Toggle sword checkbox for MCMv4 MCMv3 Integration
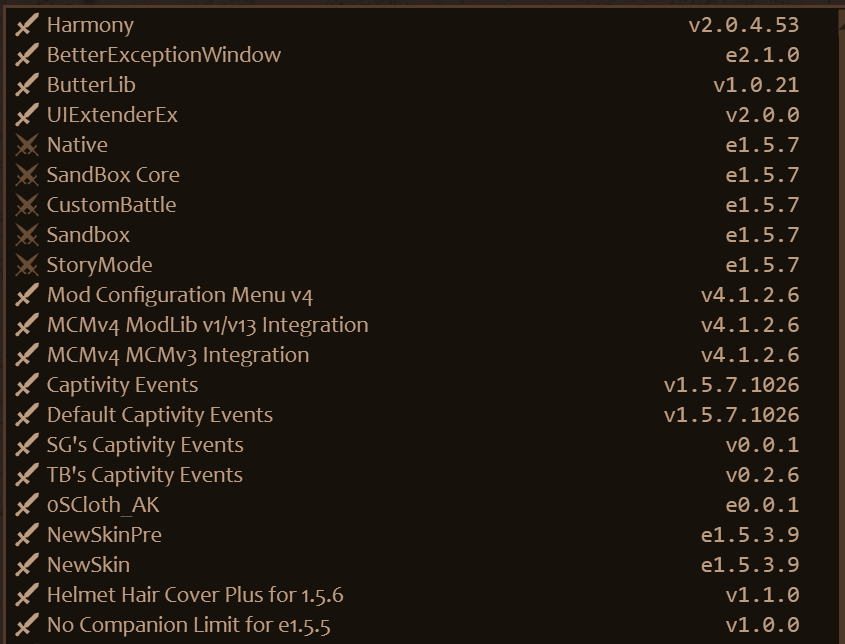 (27, 355)
